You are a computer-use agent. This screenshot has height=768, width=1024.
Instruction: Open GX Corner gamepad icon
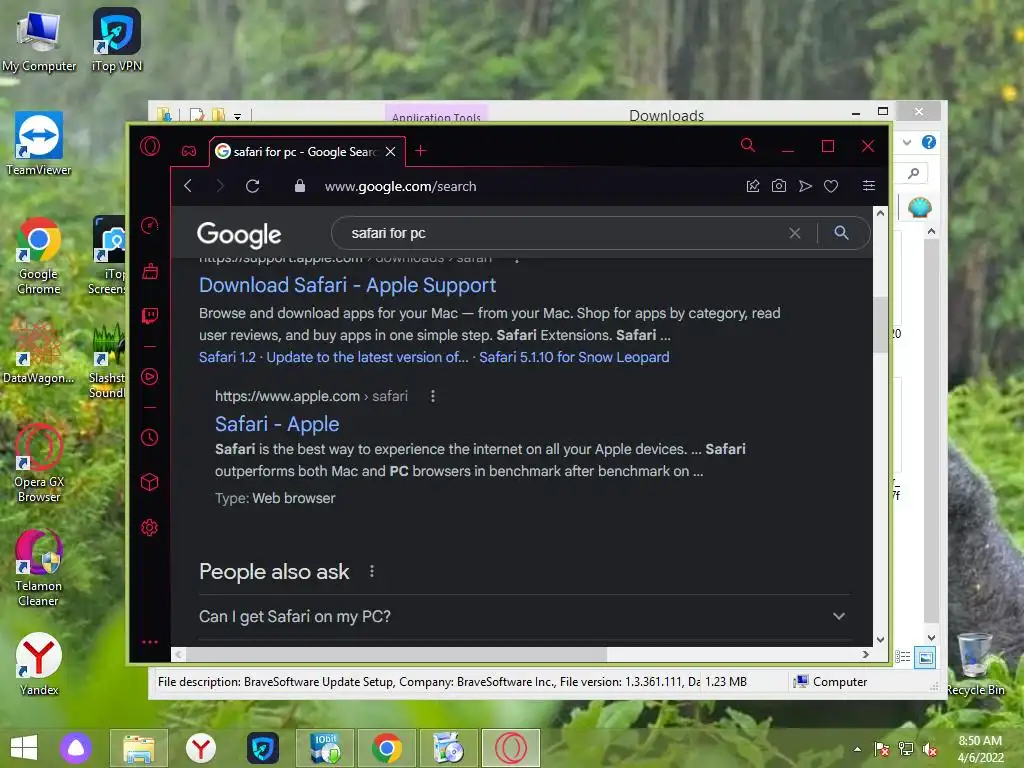pos(189,152)
